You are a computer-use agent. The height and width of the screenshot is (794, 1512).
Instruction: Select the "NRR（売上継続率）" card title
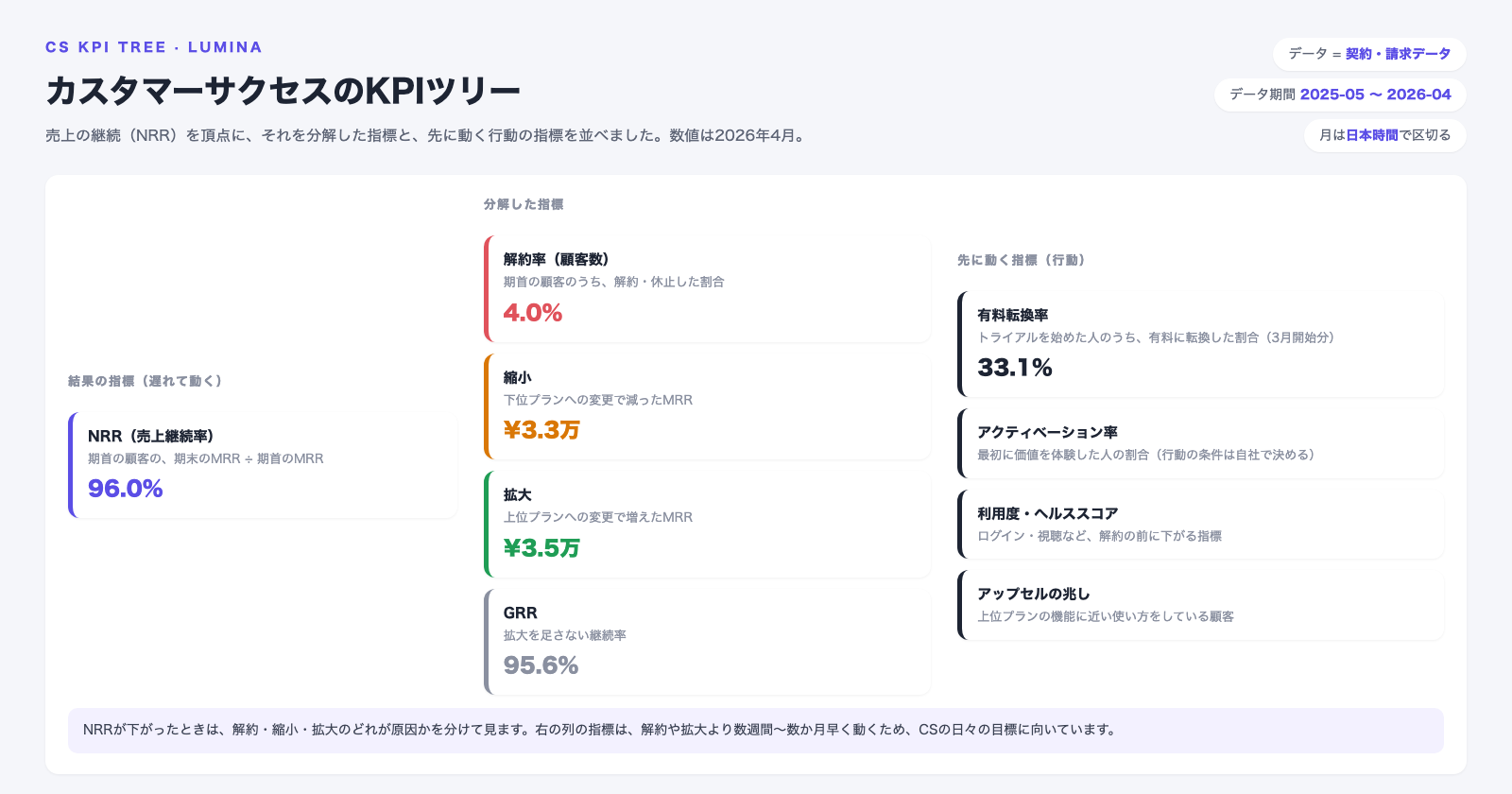[151, 436]
